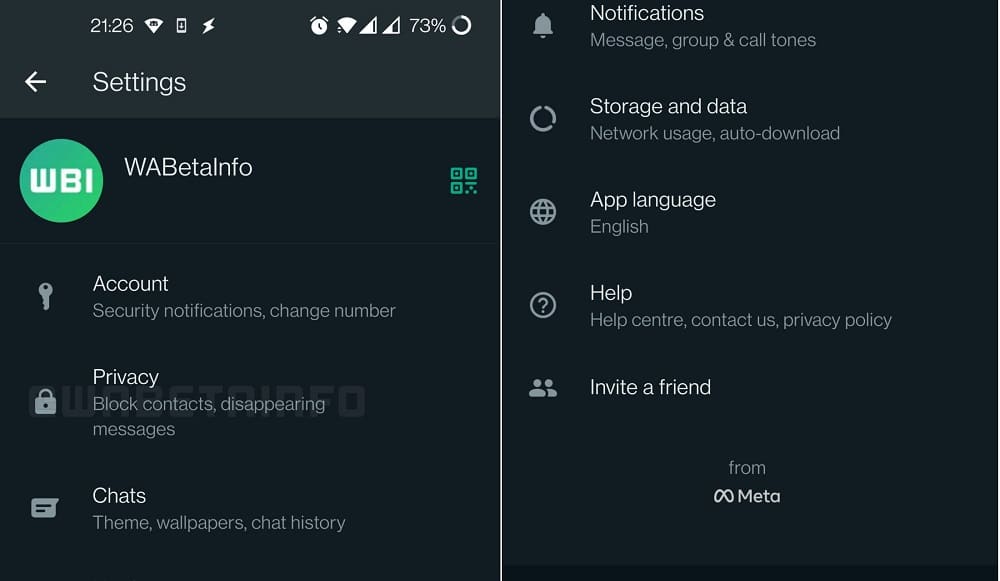Select Storage and data option
The image size is (1000, 581).
click(750, 119)
